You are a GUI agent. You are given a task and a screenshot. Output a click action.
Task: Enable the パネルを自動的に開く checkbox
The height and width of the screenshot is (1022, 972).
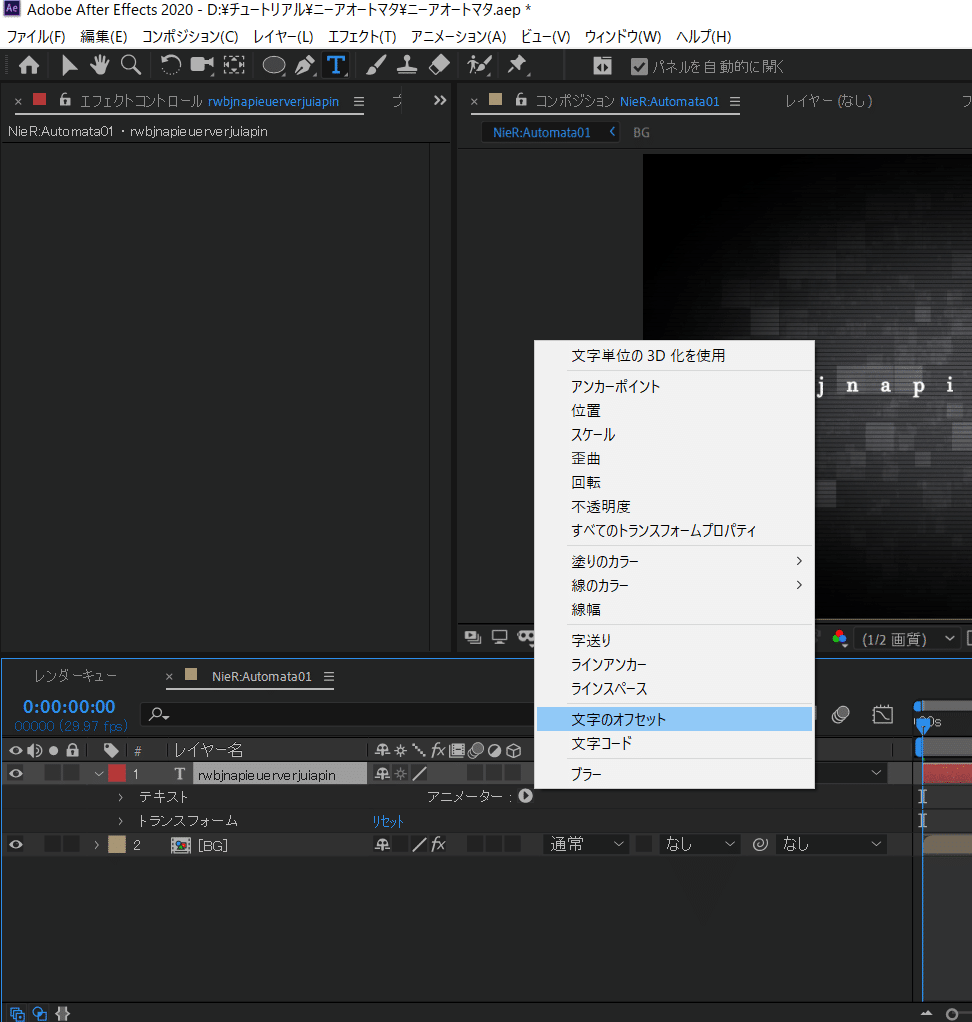pos(637,67)
